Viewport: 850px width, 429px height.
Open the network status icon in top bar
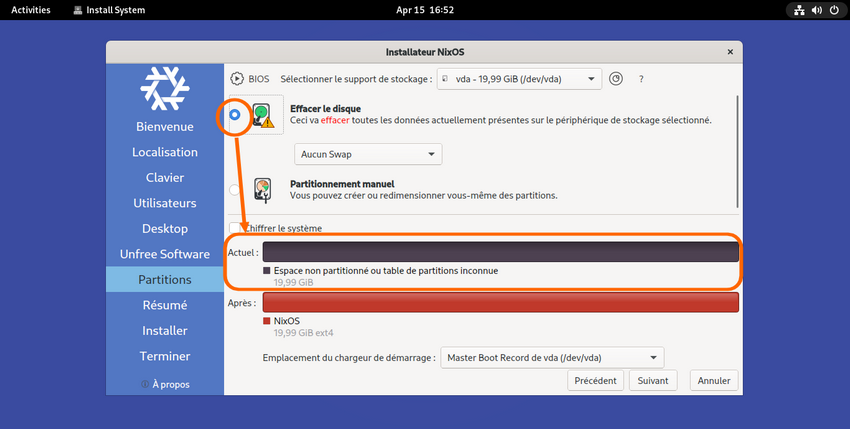[x=798, y=10]
